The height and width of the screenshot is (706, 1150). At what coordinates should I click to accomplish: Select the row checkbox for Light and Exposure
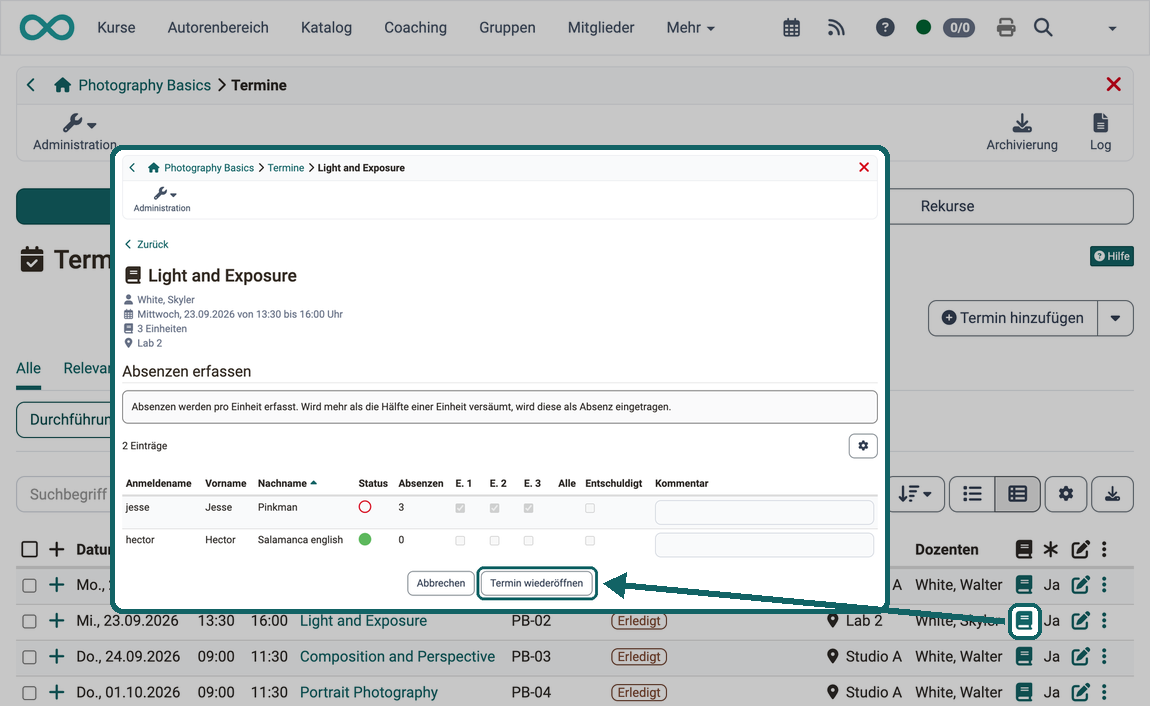[29, 621]
